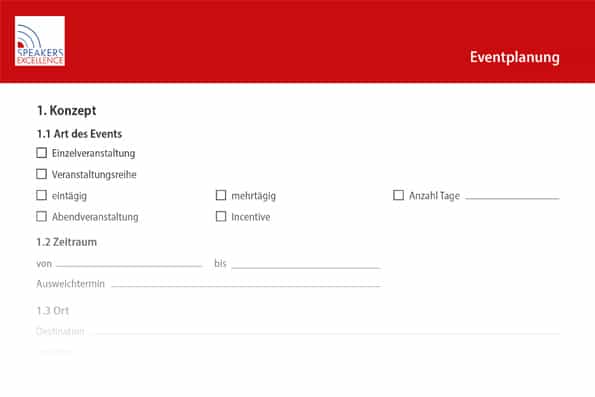Click the 1. Konzept heading
The image size is (595, 397).
tap(66, 110)
